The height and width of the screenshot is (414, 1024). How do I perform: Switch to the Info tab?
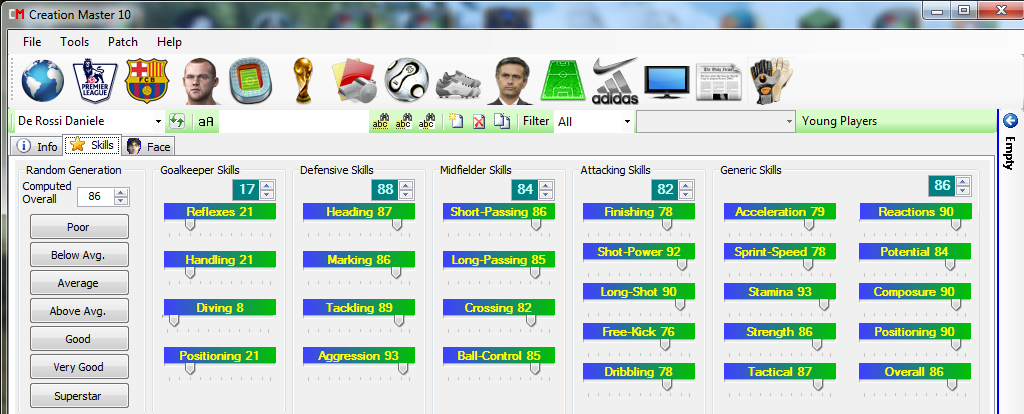point(38,146)
